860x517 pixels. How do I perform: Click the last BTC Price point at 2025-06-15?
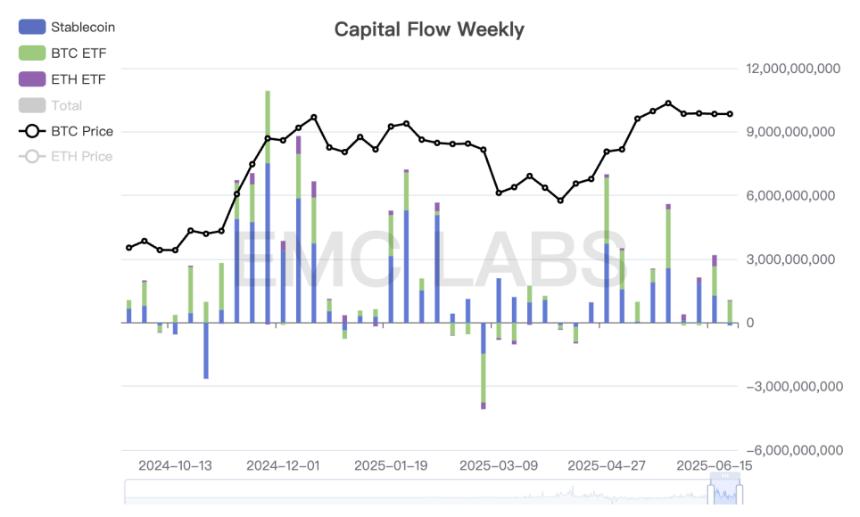(x=730, y=114)
